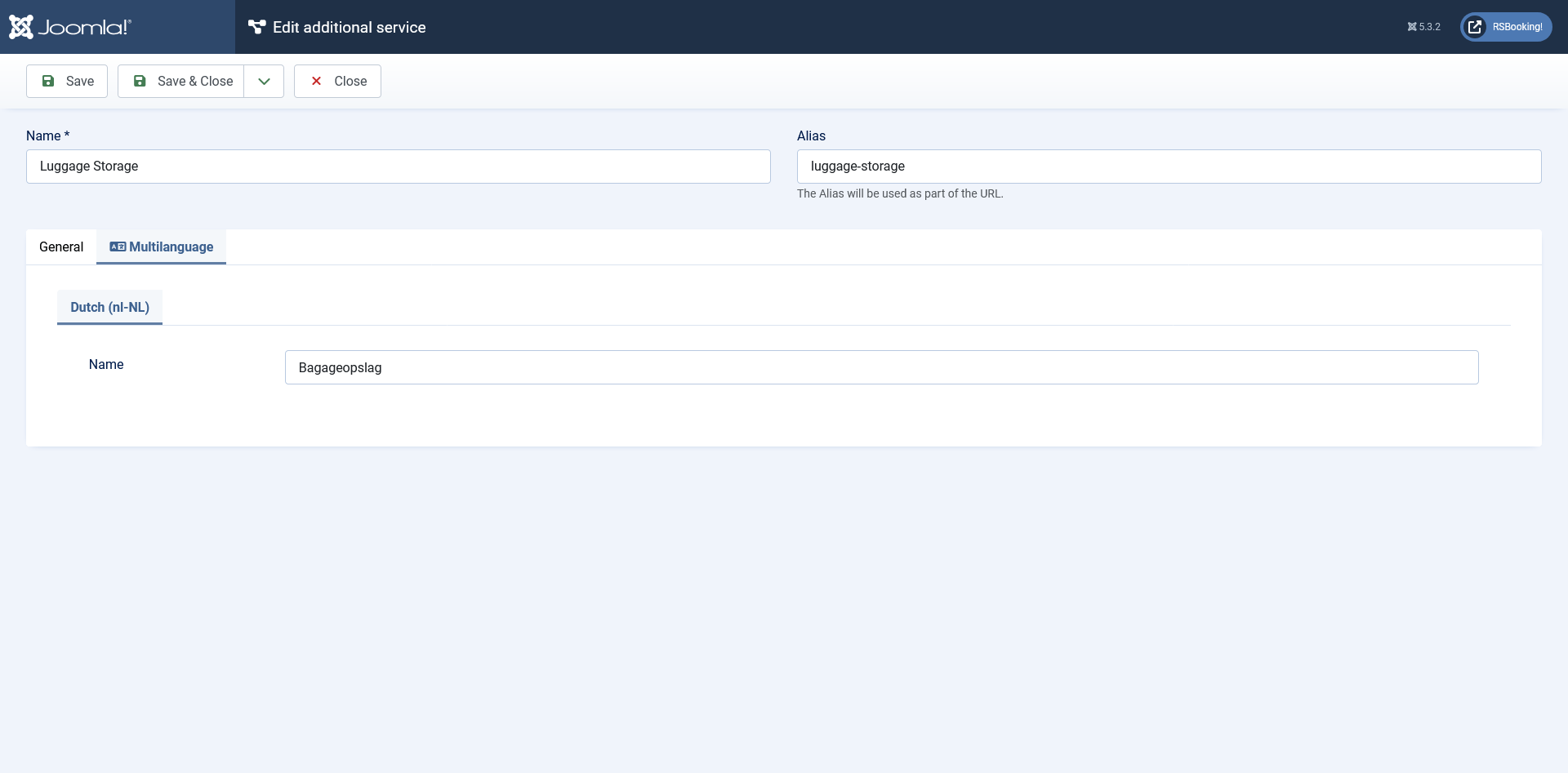This screenshot has width=1568, height=773.
Task: Click the Edit additional service title icon
Action: click(x=257, y=27)
